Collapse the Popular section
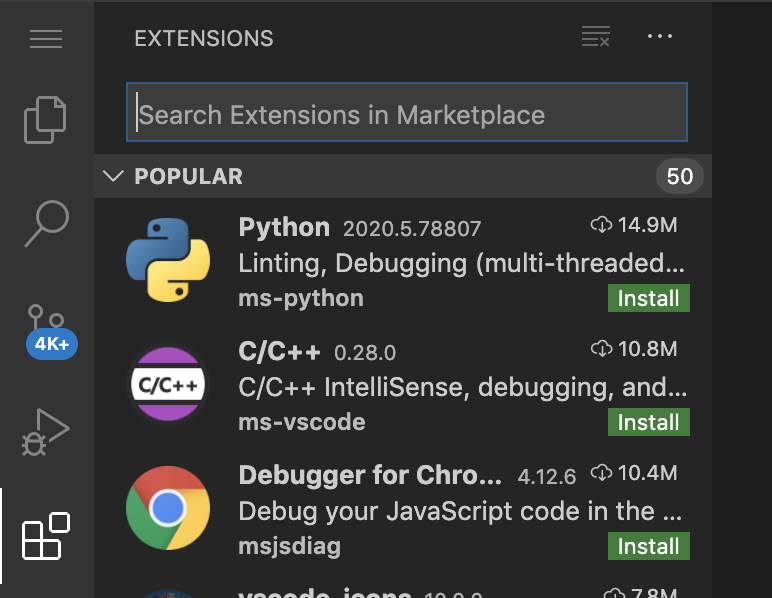The width and height of the screenshot is (772, 598). pyautogui.click(x=112, y=177)
